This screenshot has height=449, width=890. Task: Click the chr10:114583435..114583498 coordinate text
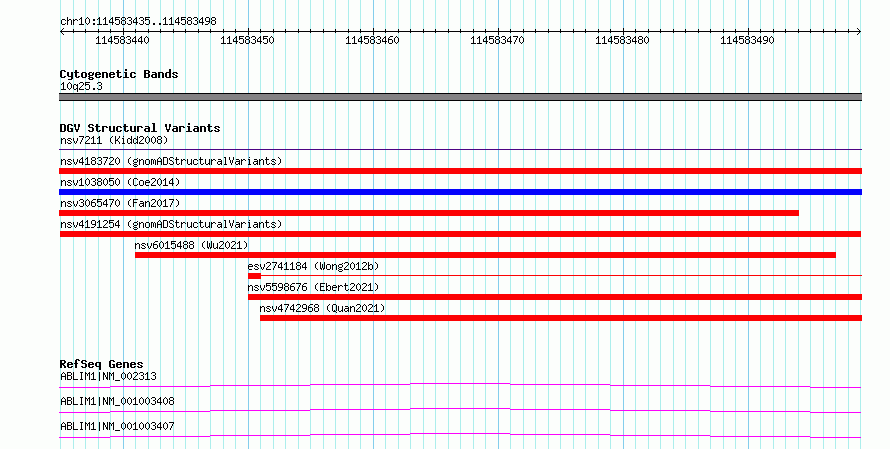[x=138, y=21]
